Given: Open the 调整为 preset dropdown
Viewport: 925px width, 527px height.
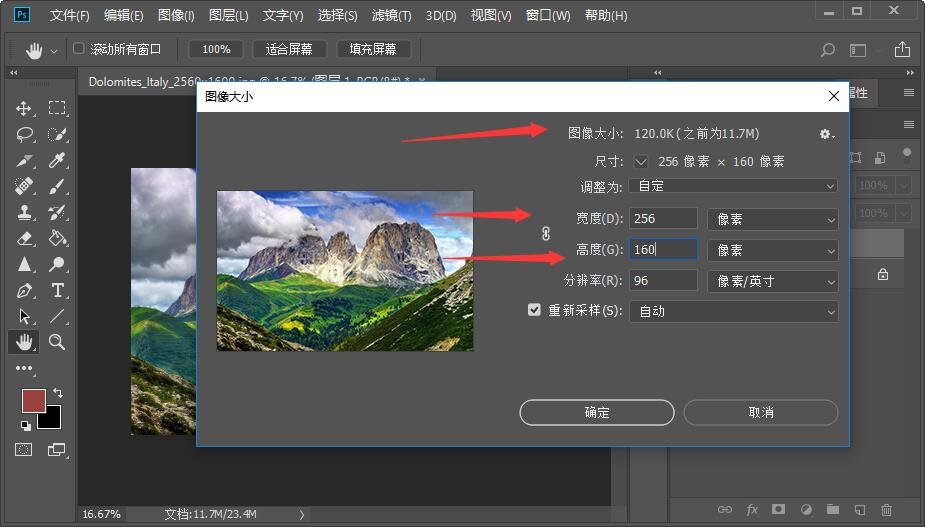Looking at the screenshot, I should coord(733,186).
